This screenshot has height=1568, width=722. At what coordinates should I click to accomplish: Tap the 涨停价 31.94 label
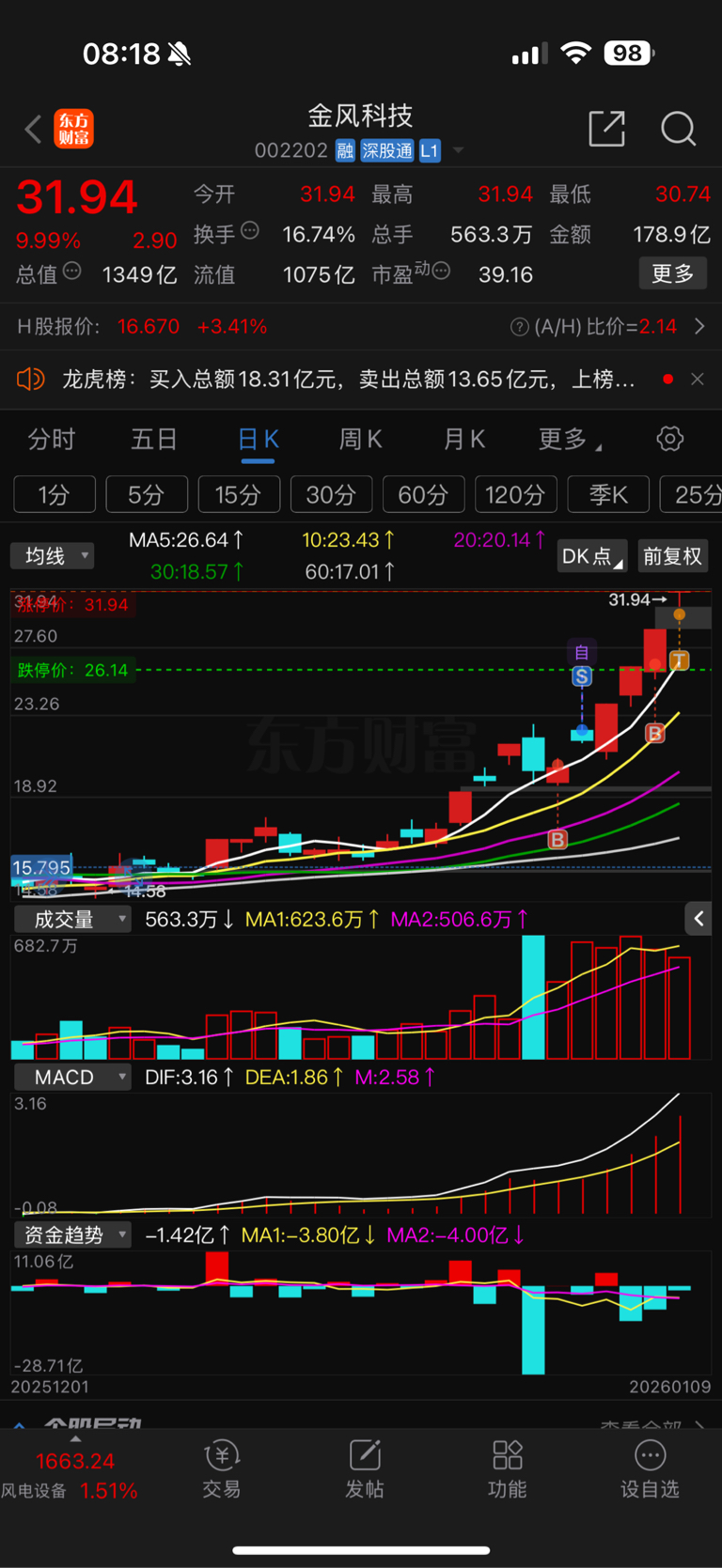click(71, 604)
